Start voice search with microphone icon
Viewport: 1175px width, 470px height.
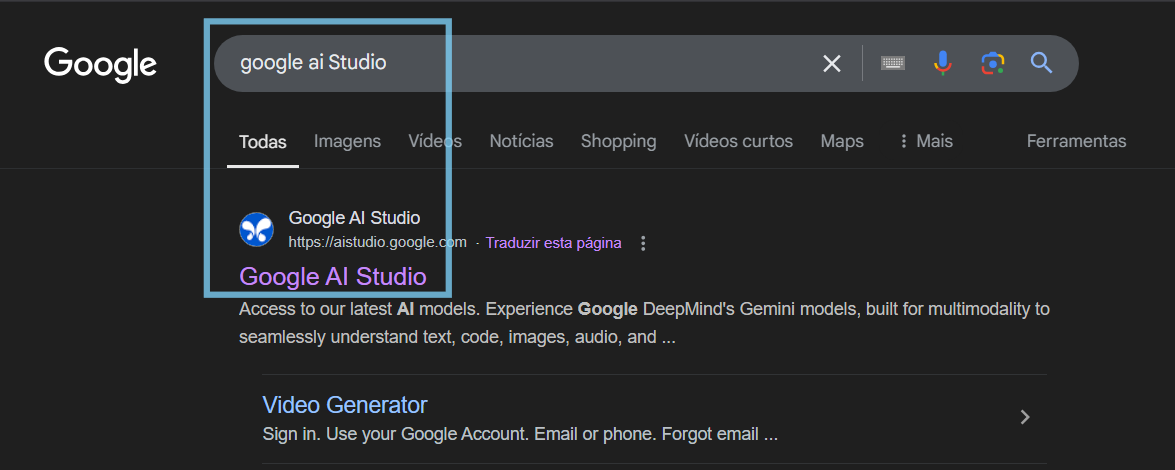point(943,63)
